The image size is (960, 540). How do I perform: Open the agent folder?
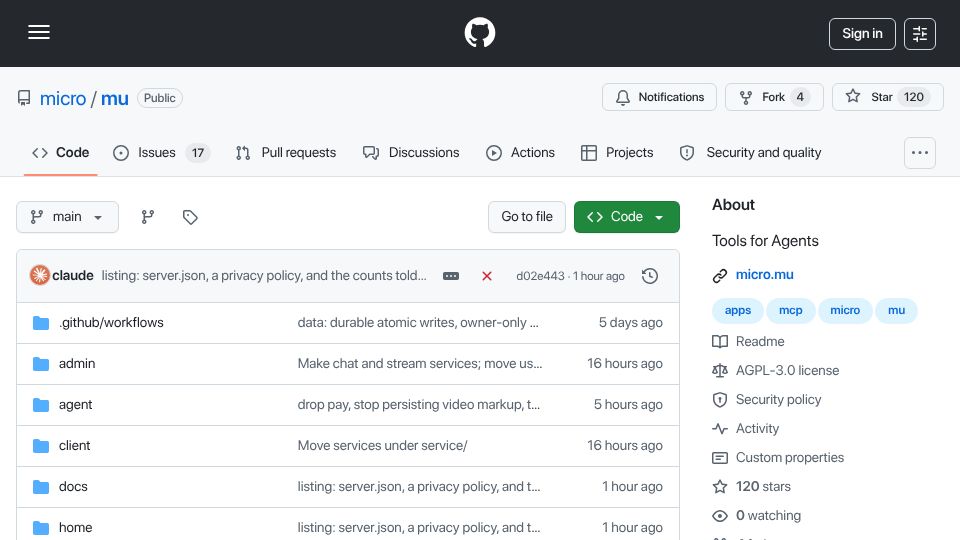75,405
